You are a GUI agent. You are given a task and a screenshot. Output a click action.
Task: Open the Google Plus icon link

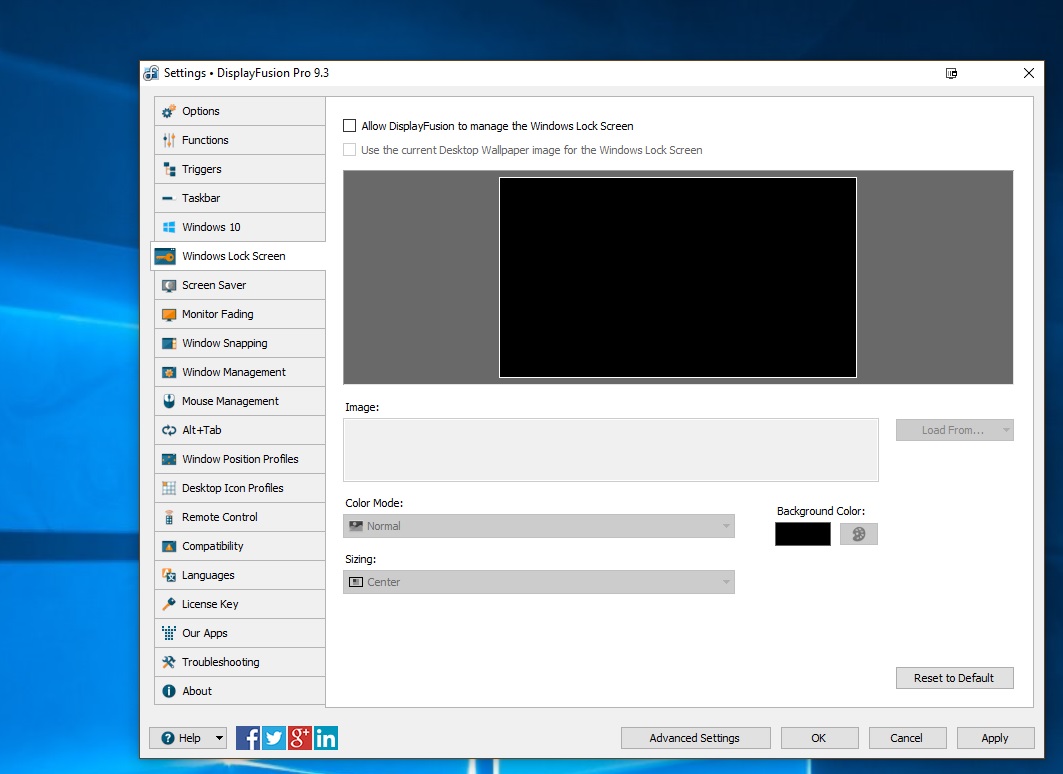click(x=300, y=738)
